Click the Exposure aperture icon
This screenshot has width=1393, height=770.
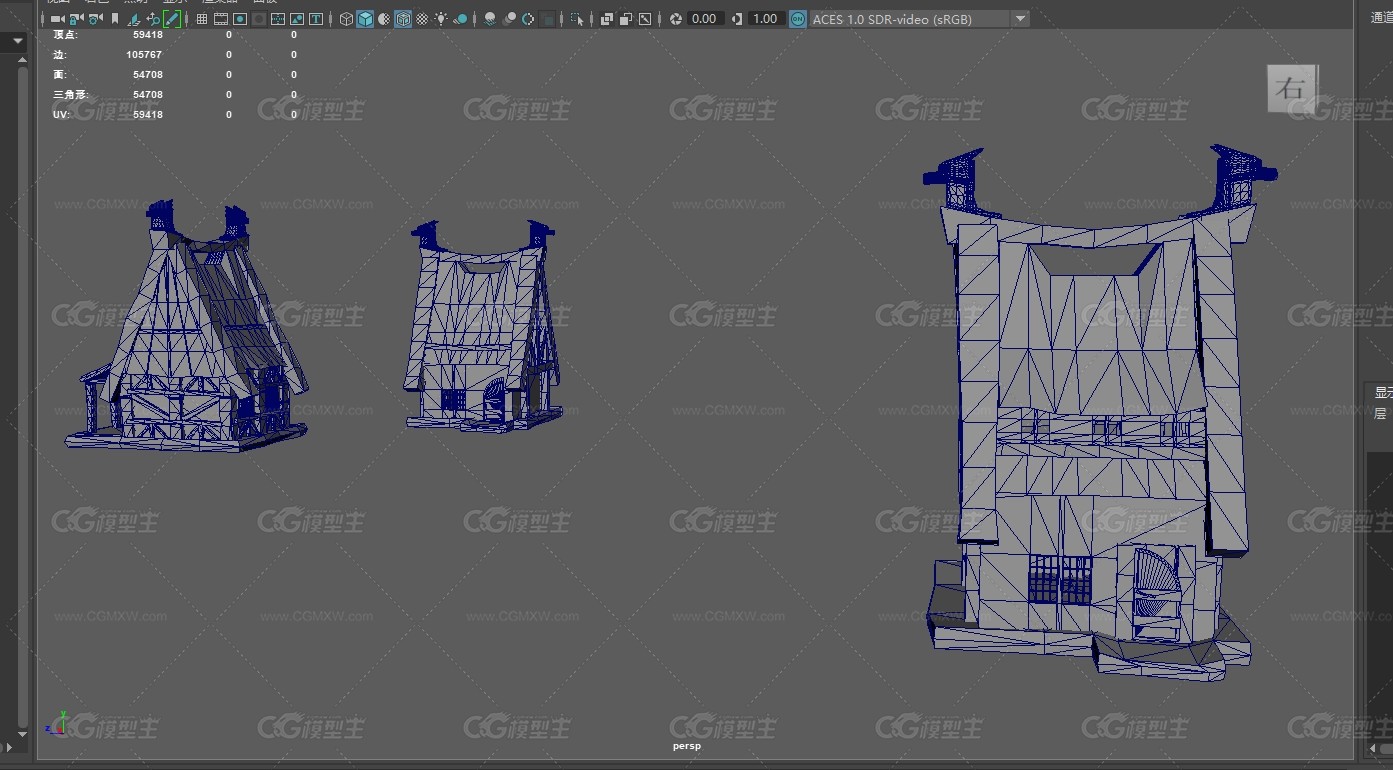(676, 19)
